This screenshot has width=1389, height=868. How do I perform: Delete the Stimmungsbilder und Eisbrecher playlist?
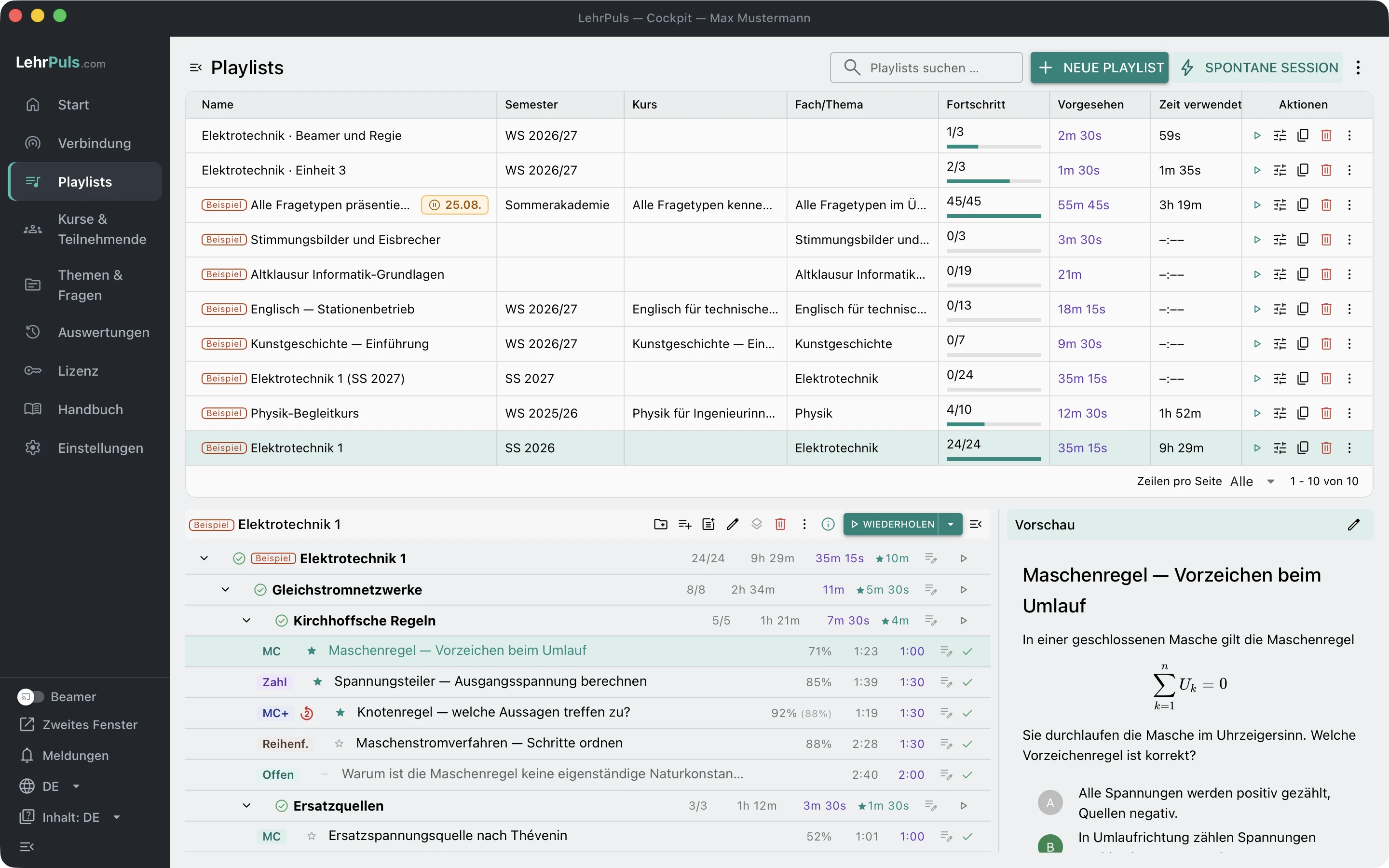tap(1326, 239)
